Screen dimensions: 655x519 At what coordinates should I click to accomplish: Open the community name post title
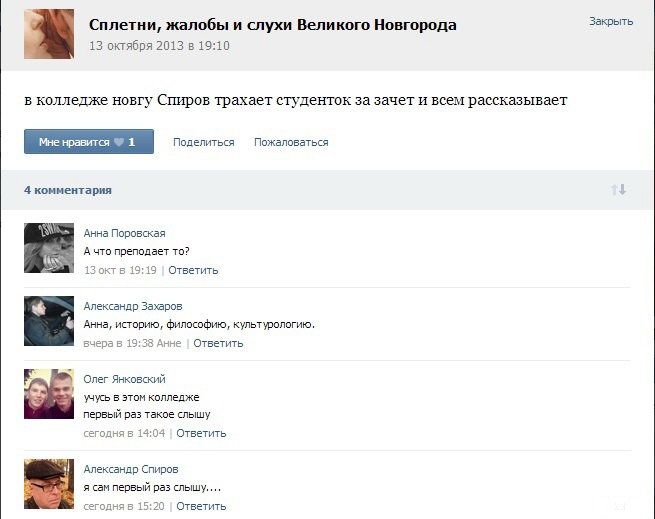[272, 25]
